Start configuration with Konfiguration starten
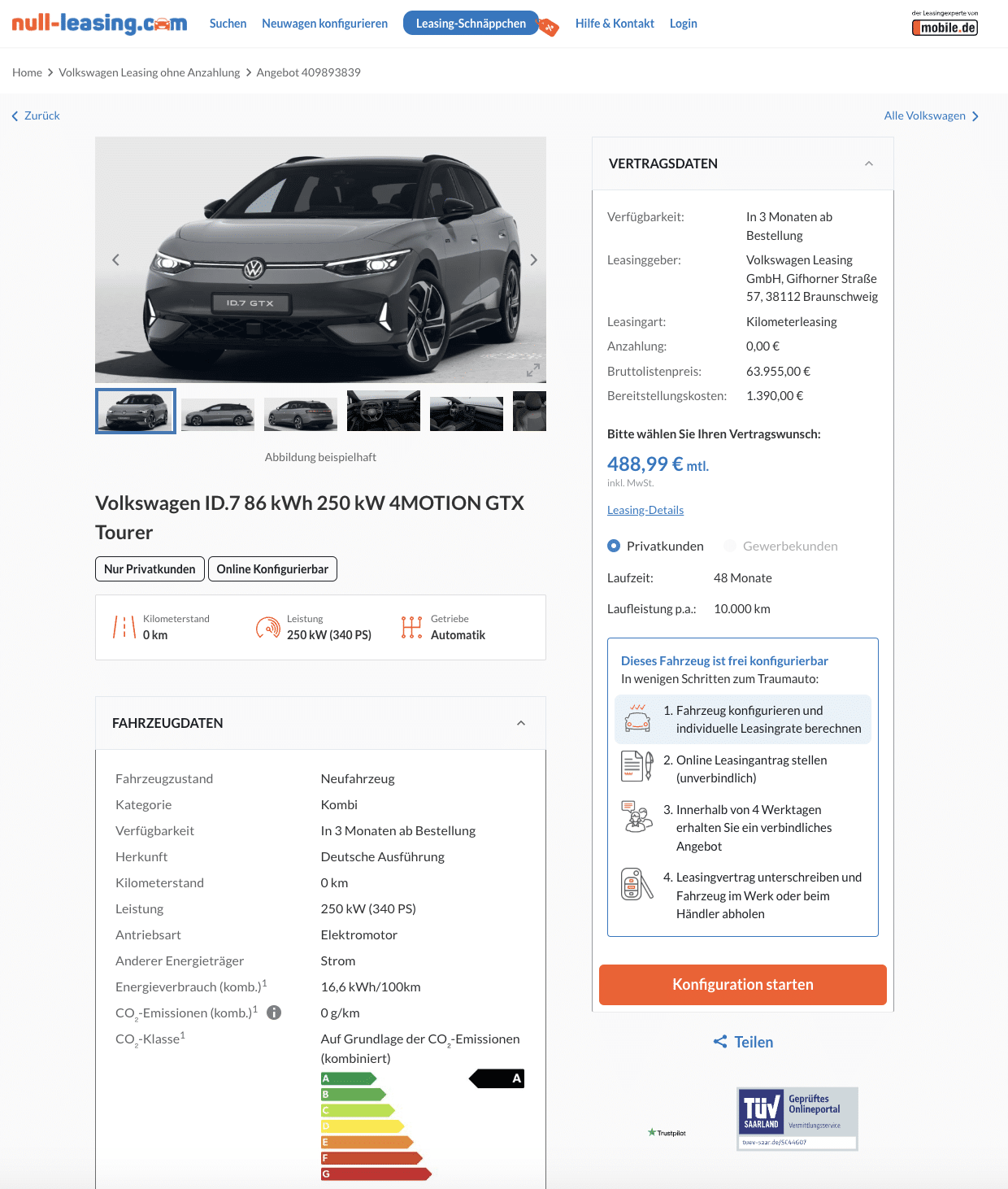The width and height of the screenshot is (1008, 1189). coord(743,985)
